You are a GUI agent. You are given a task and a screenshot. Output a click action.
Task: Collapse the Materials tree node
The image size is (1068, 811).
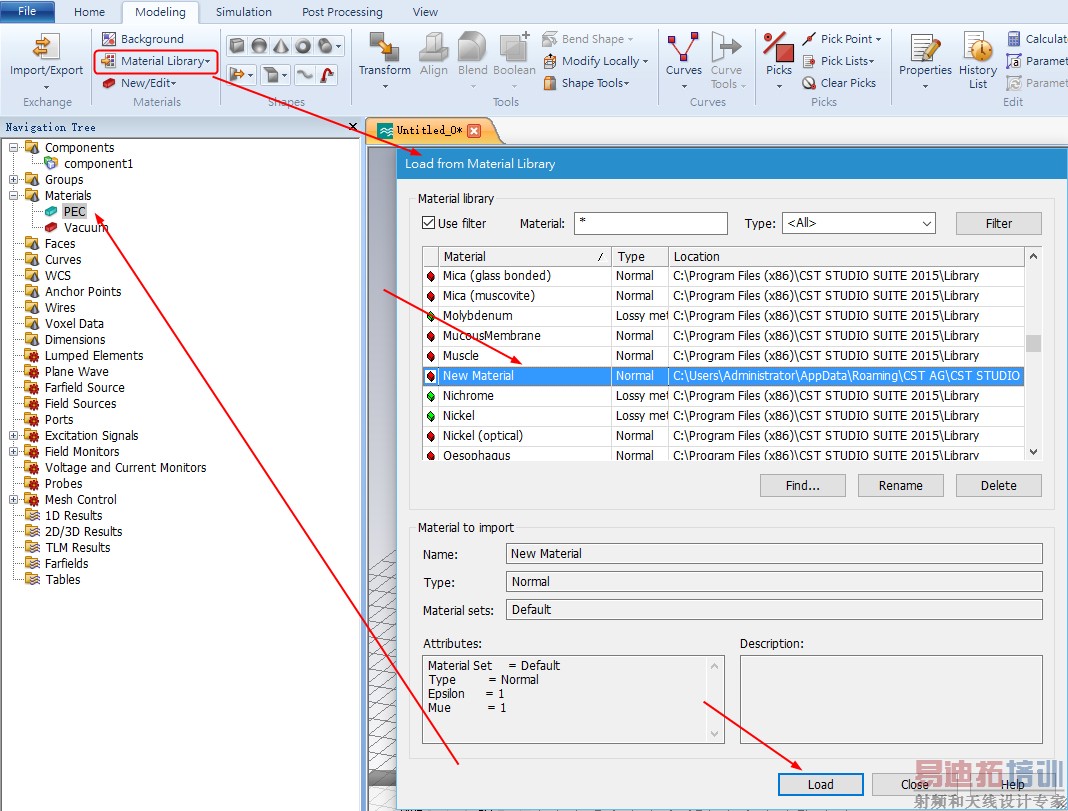(13, 195)
